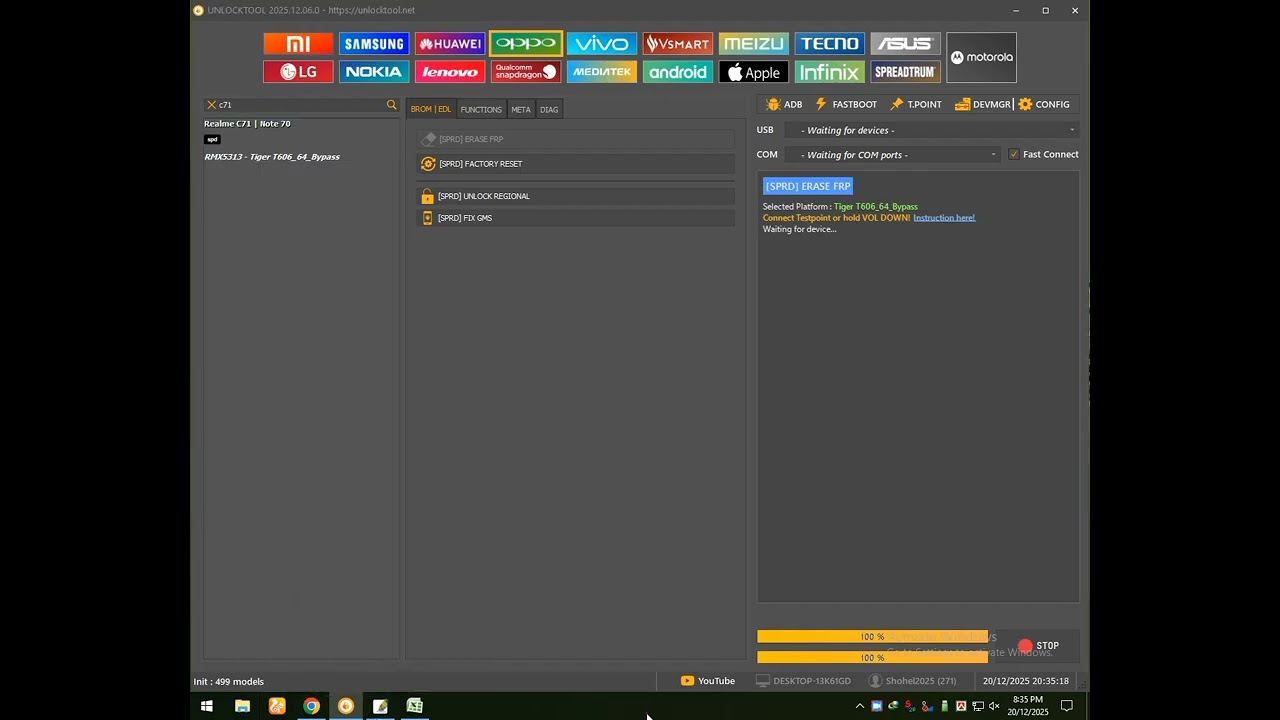Select the Apple brand logo
Image resolution: width=1280 pixels, height=720 pixels.
(x=754, y=72)
